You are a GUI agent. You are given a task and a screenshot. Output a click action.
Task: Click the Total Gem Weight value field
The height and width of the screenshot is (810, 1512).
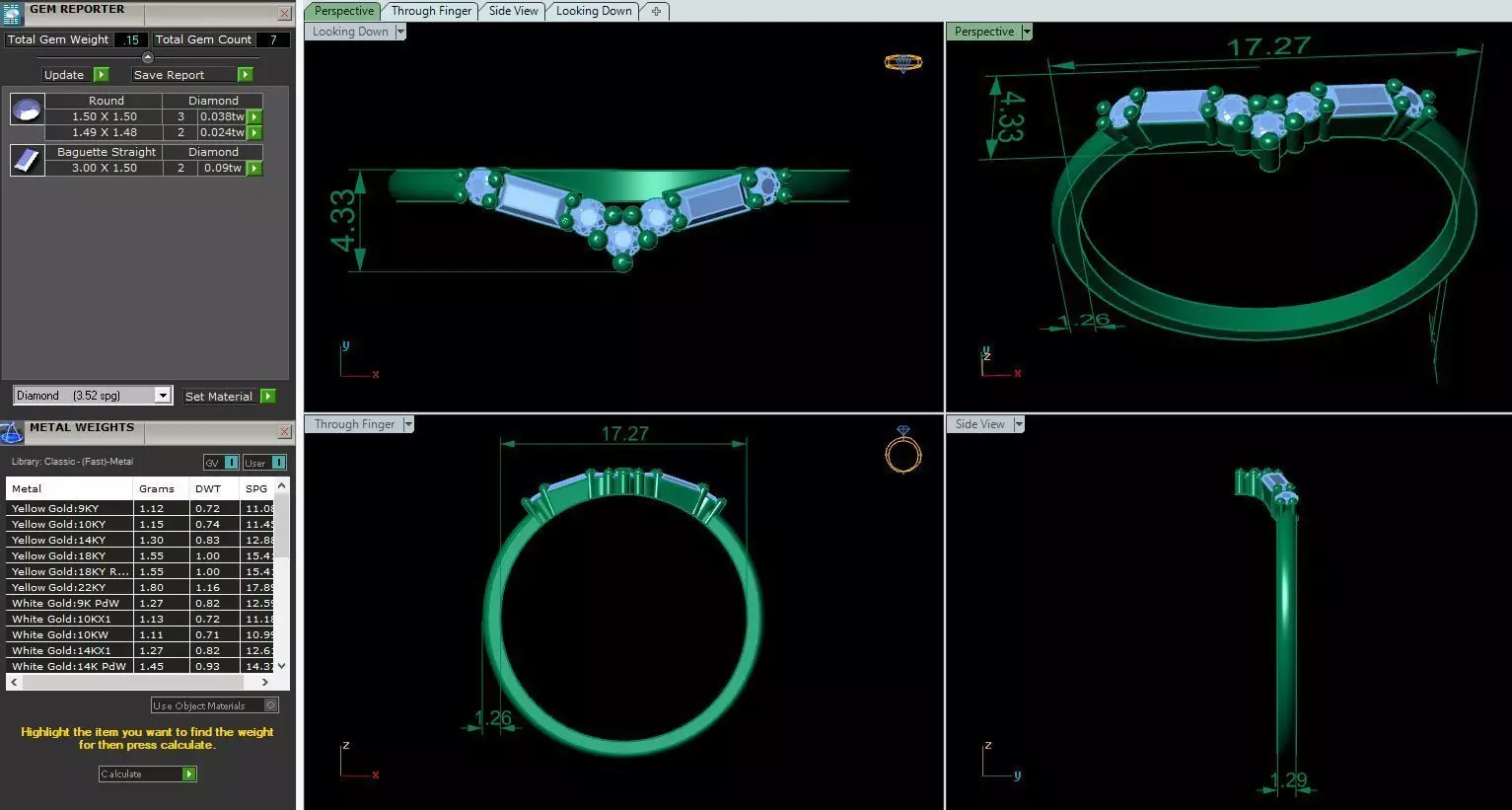130,39
